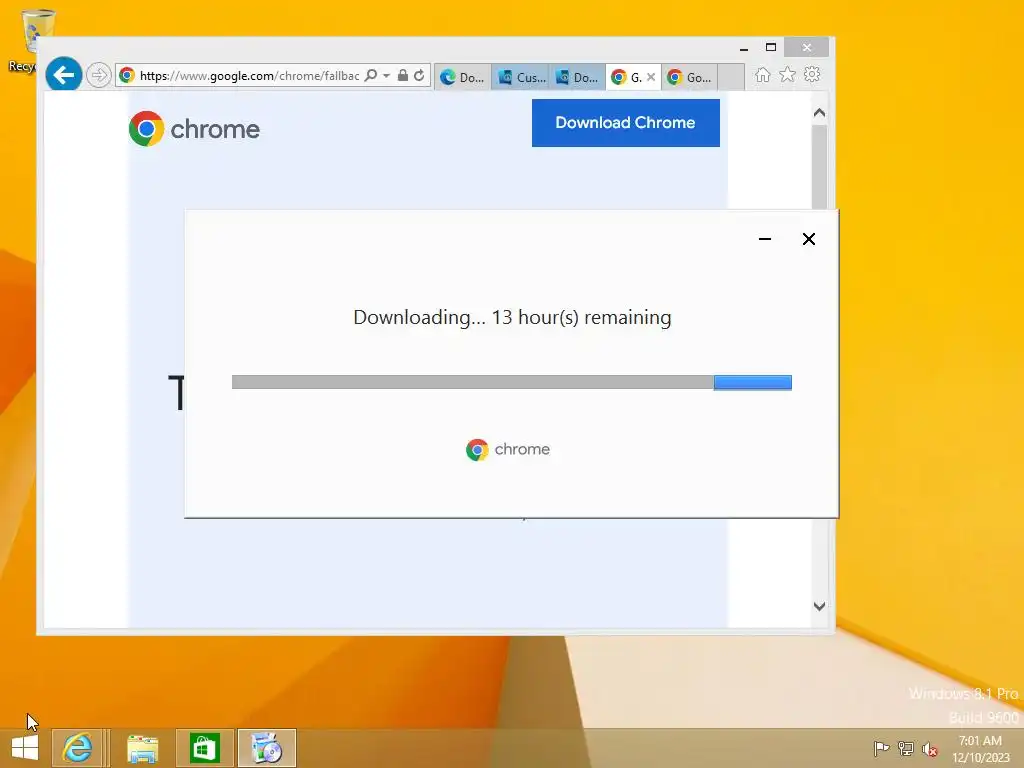
Task: Open Favorites star icon
Action: 788,74
